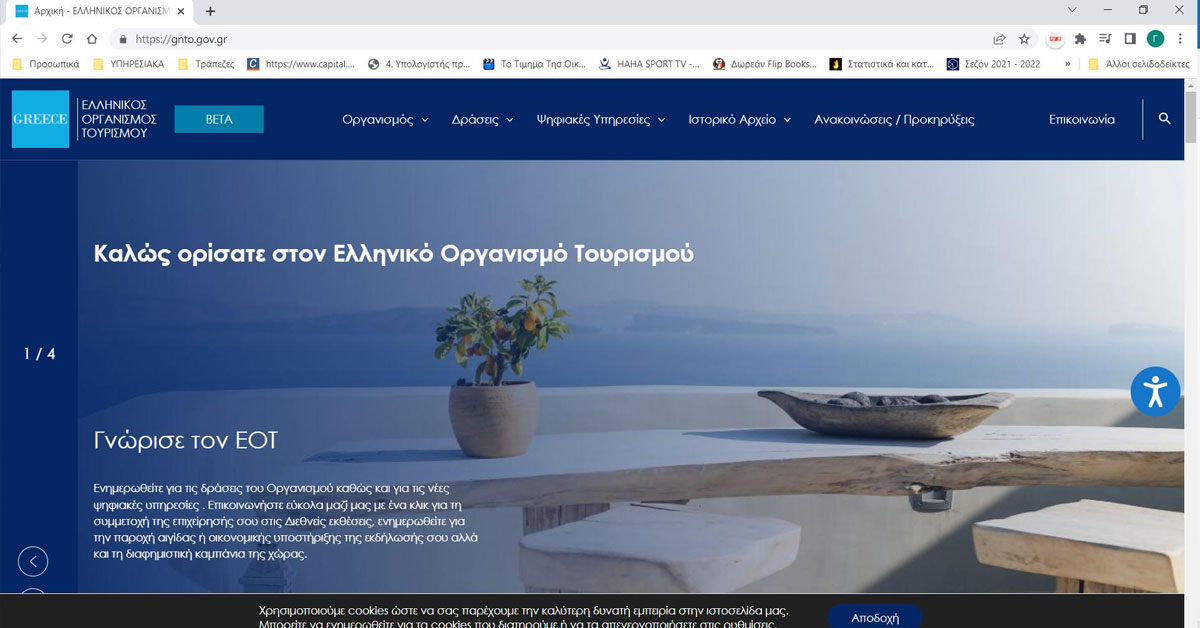Go to previous slide with circular arrow
Image resolution: width=1200 pixels, height=628 pixels.
(x=33, y=562)
